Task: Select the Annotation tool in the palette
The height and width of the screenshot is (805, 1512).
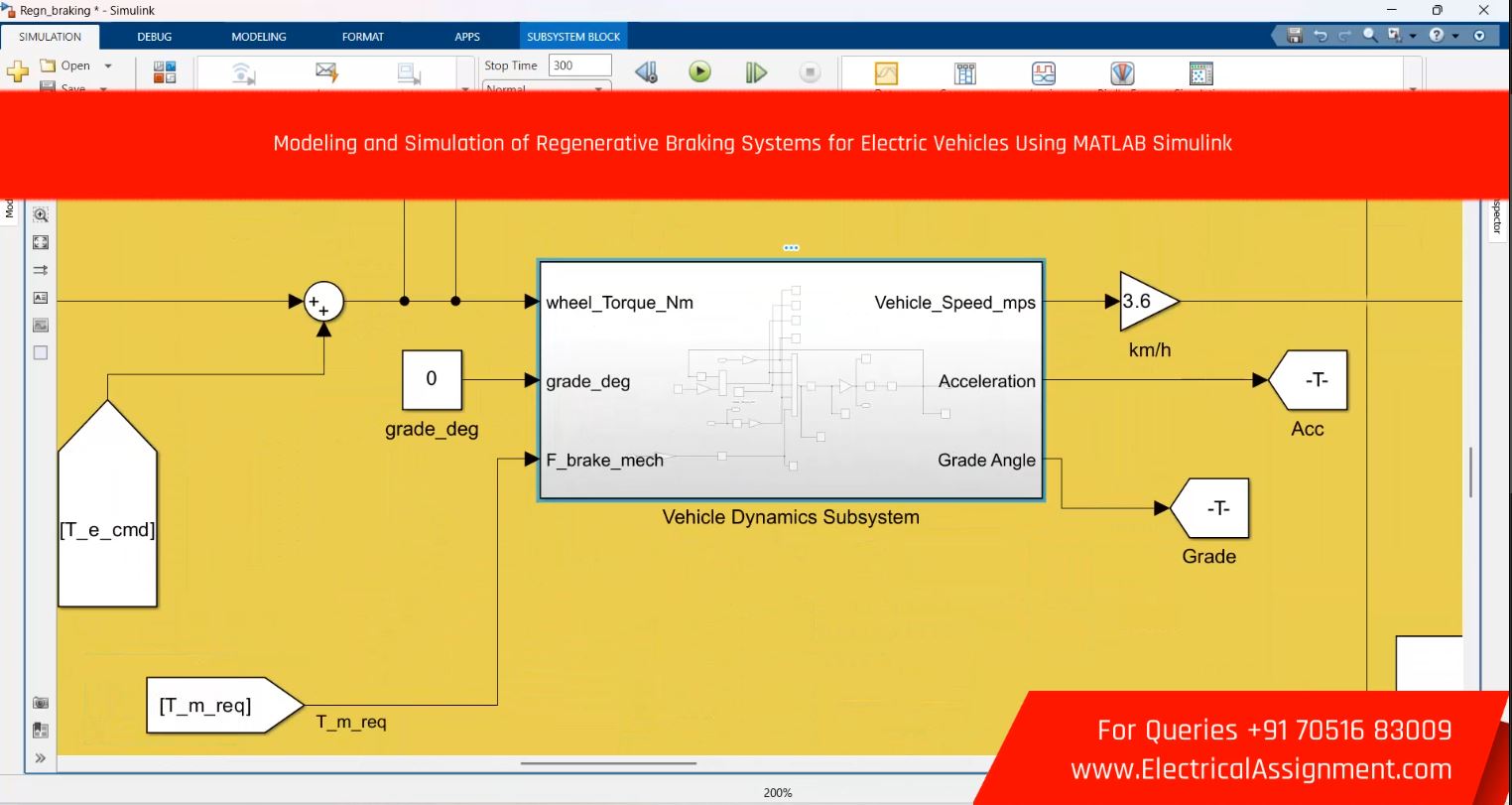Action: 41,298
